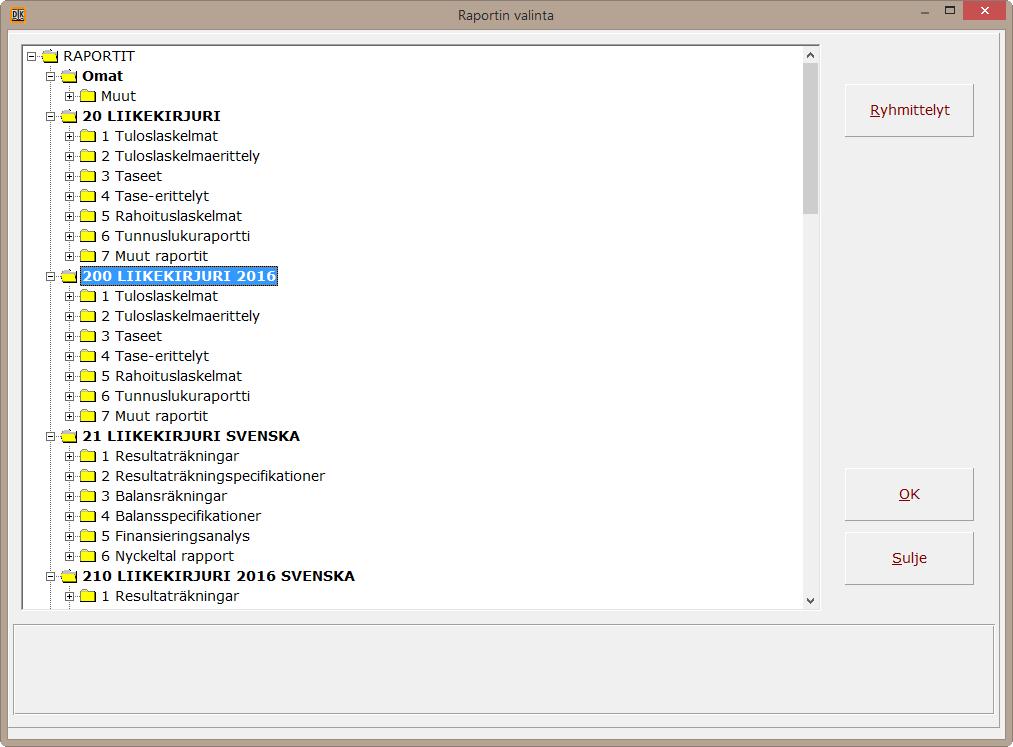Select 20 LIIKEKIRJURI tree item
Image resolution: width=1013 pixels, height=747 pixels.
[151, 116]
